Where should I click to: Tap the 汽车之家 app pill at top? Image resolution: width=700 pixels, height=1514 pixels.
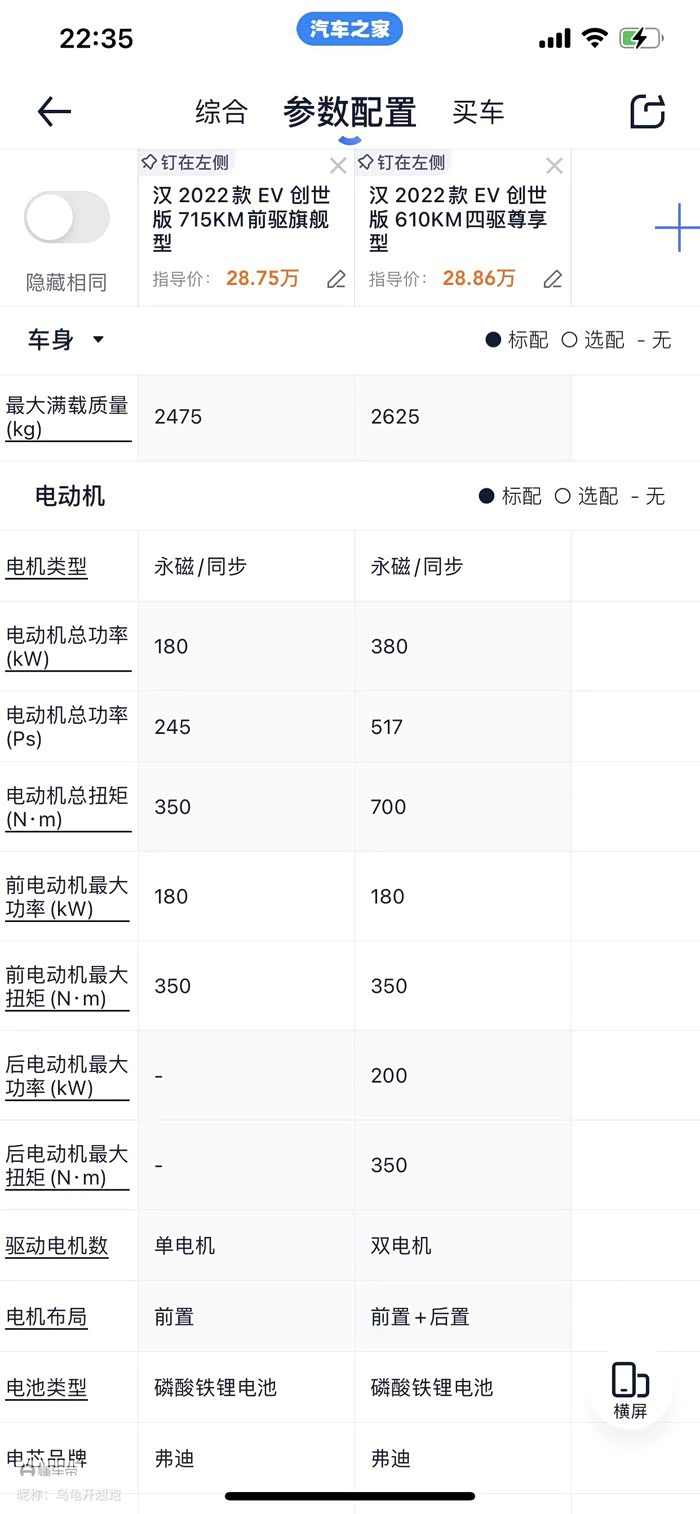point(349,29)
